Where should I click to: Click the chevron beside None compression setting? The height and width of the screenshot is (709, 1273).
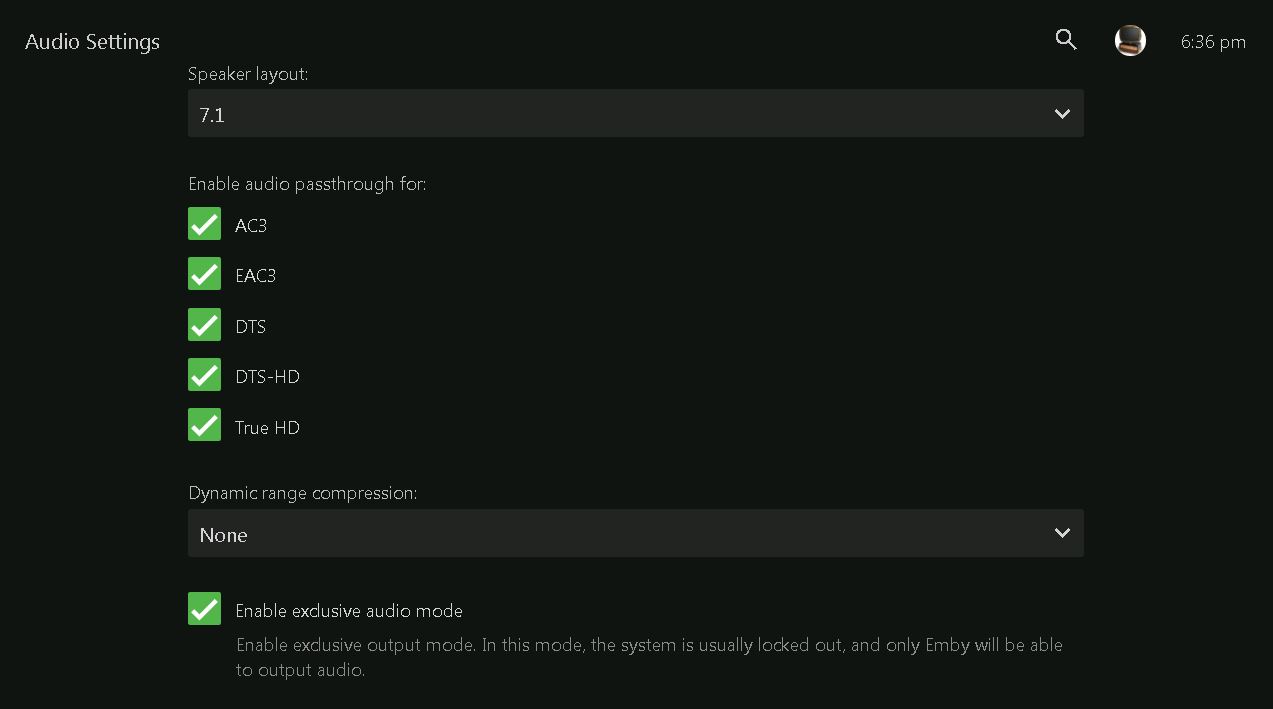(1062, 533)
